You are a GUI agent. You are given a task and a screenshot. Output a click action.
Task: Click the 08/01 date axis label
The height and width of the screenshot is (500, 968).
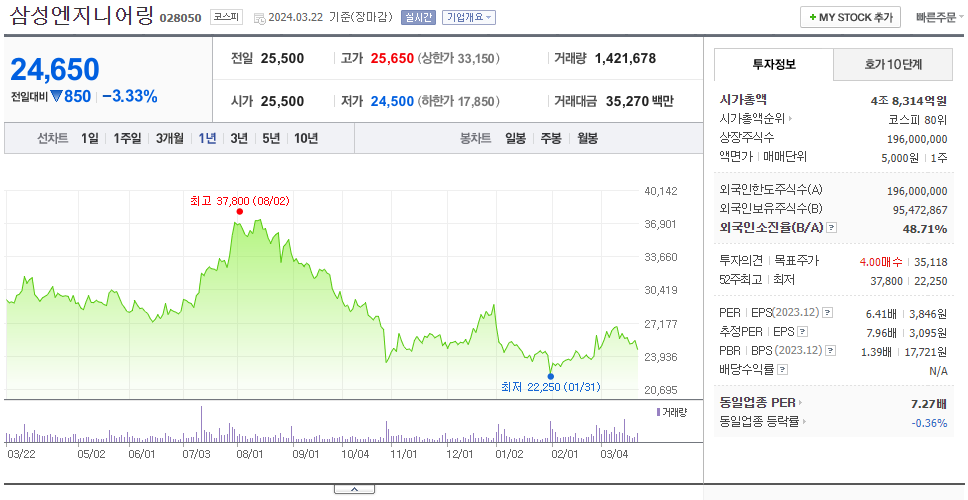(x=250, y=453)
